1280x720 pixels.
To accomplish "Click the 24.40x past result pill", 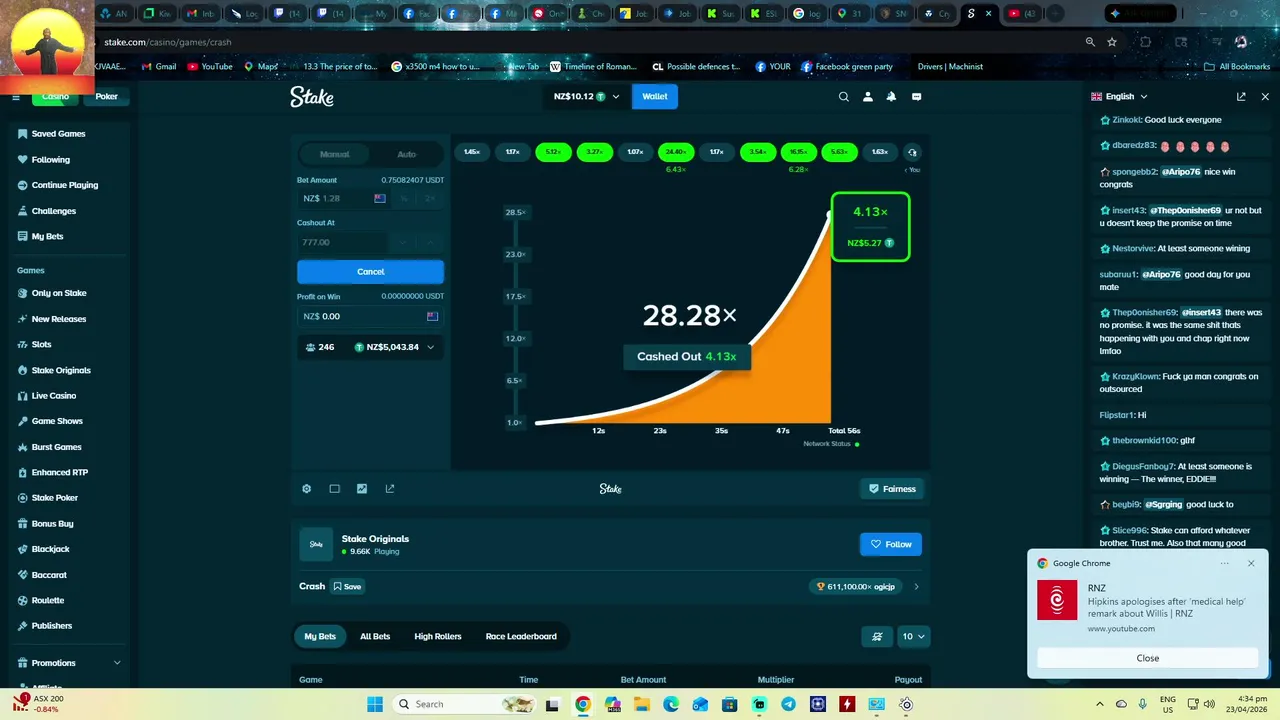I will coord(676,152).
